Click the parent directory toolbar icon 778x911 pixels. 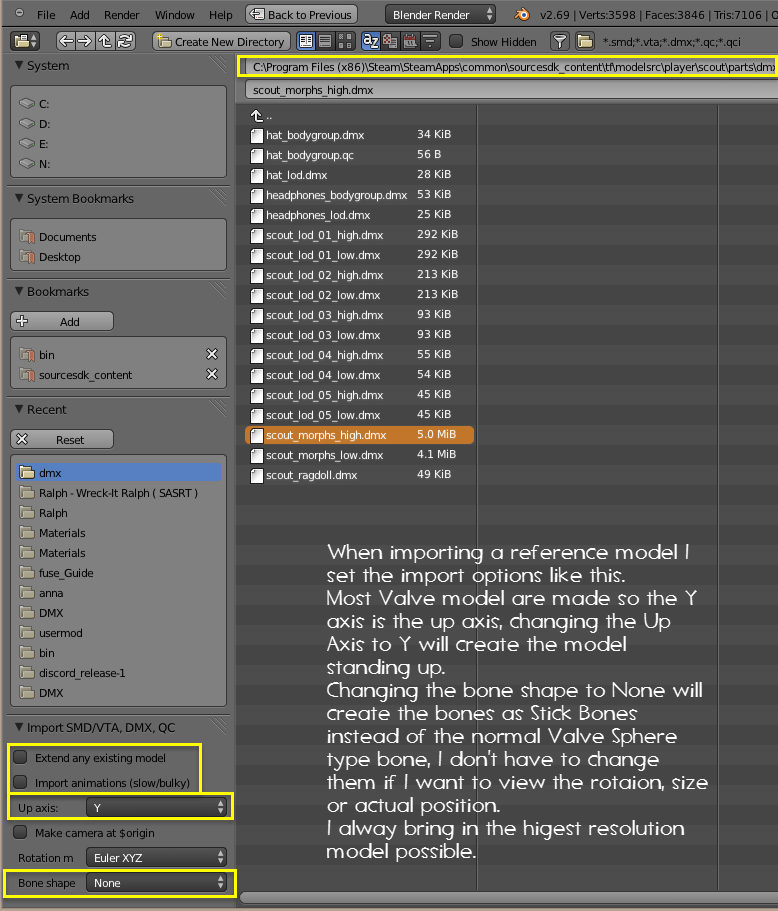[x=105, y=41]
